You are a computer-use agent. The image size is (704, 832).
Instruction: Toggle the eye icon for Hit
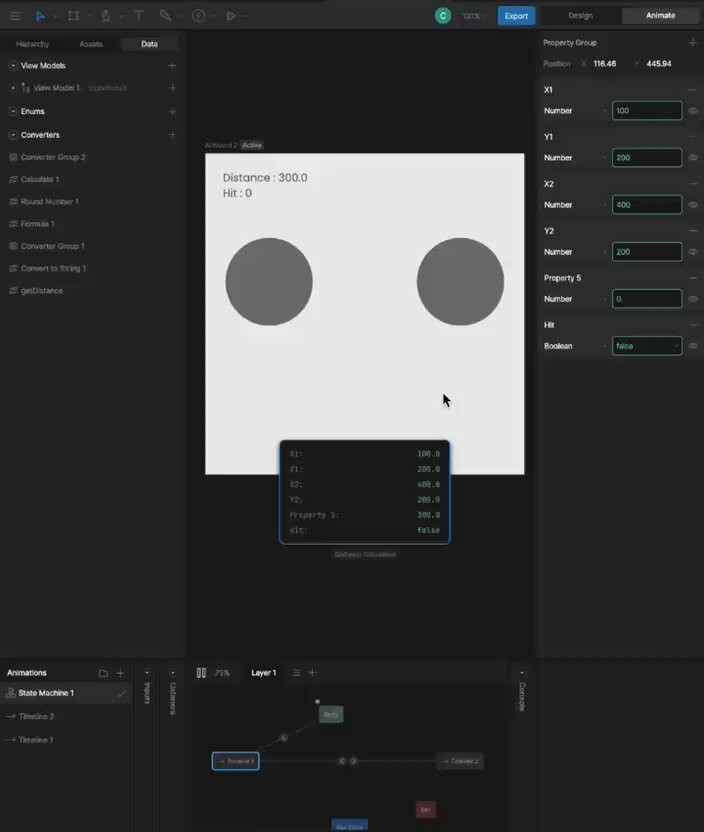(x=693, y=346)
